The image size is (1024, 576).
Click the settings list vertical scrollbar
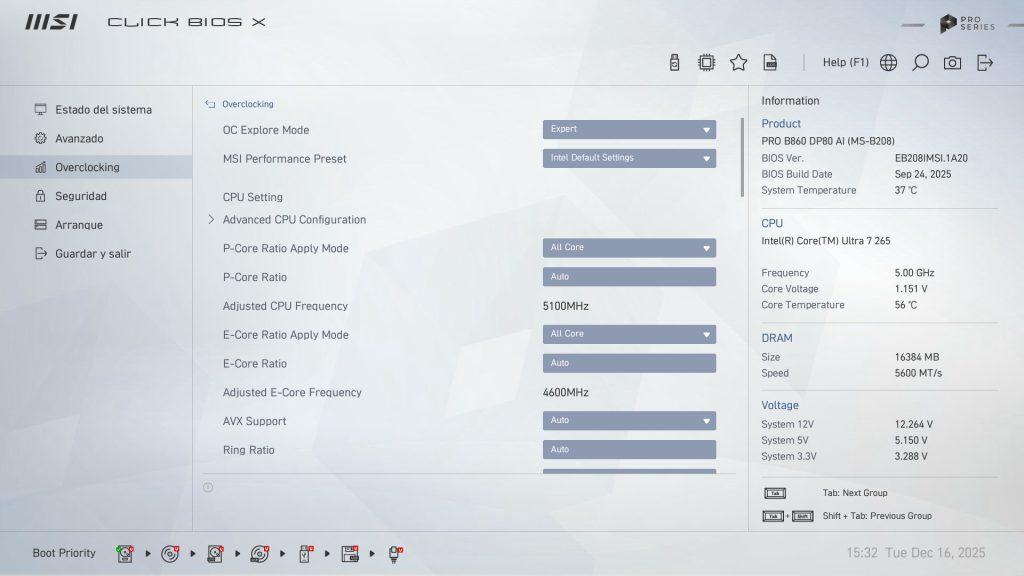[x=742, y=157]
